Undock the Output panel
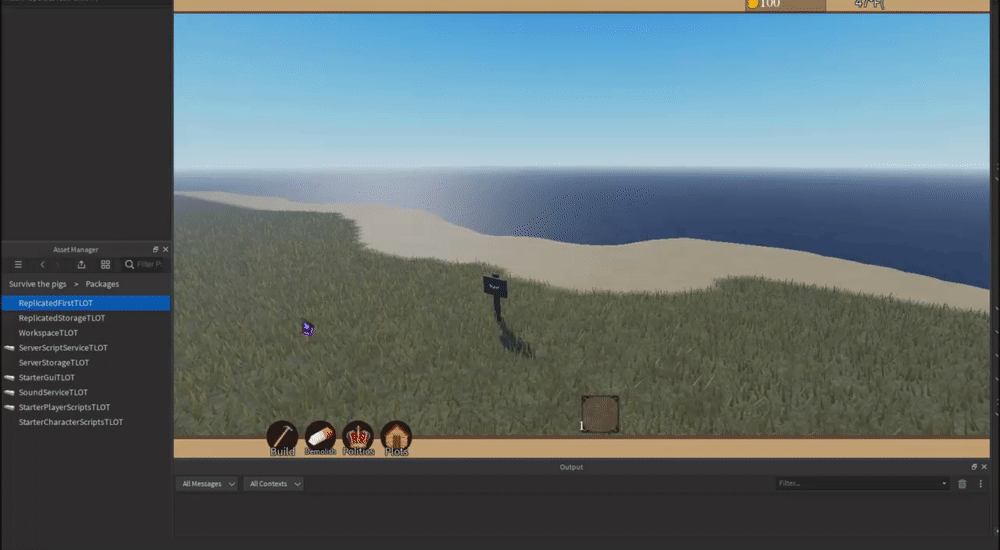The height and width of the screenshot is (550, 1000). [x=974, y=467]
